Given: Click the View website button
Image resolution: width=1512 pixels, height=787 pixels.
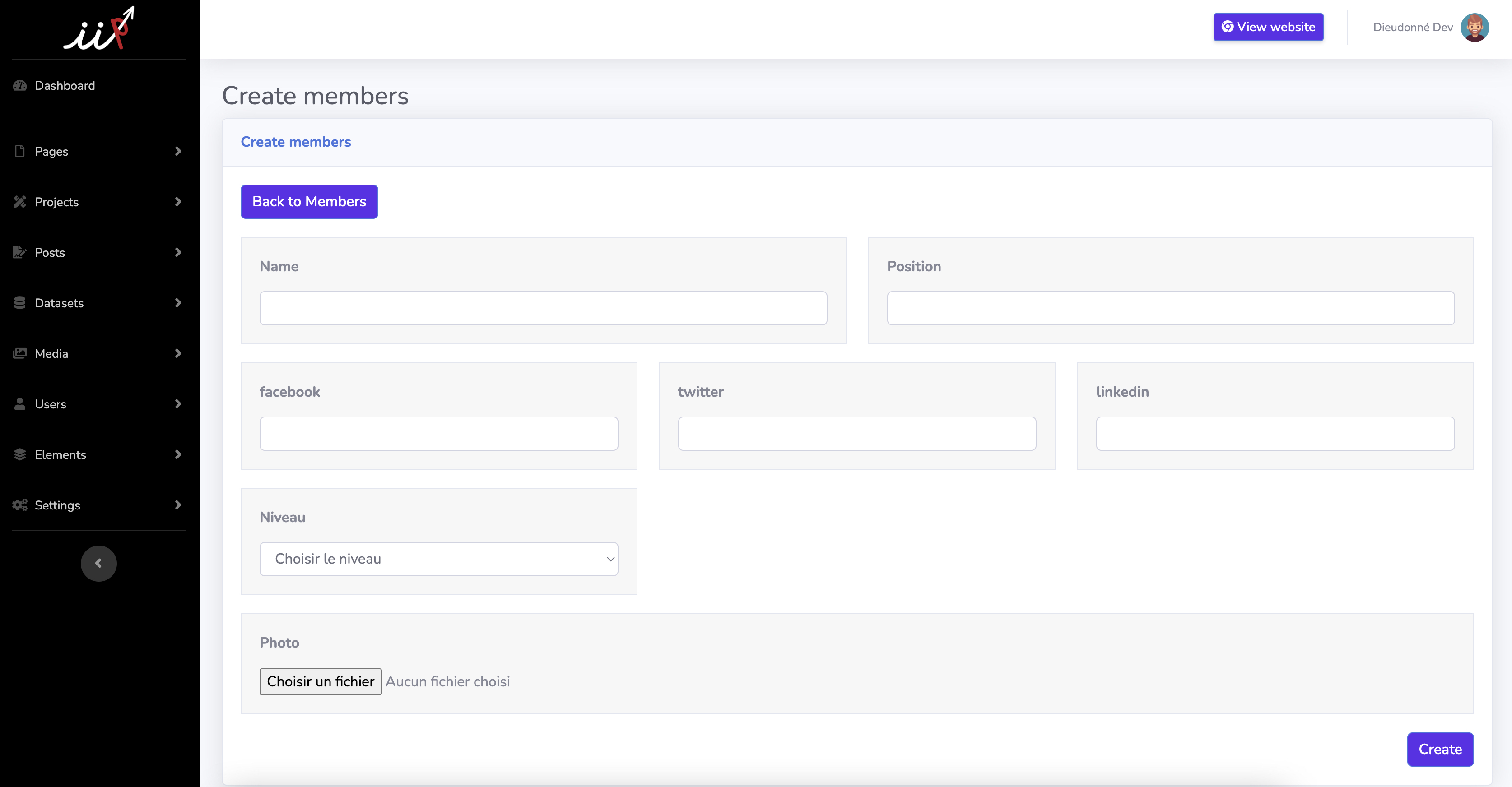Looking at the screenshot, I should click(x=1268, y=27).
